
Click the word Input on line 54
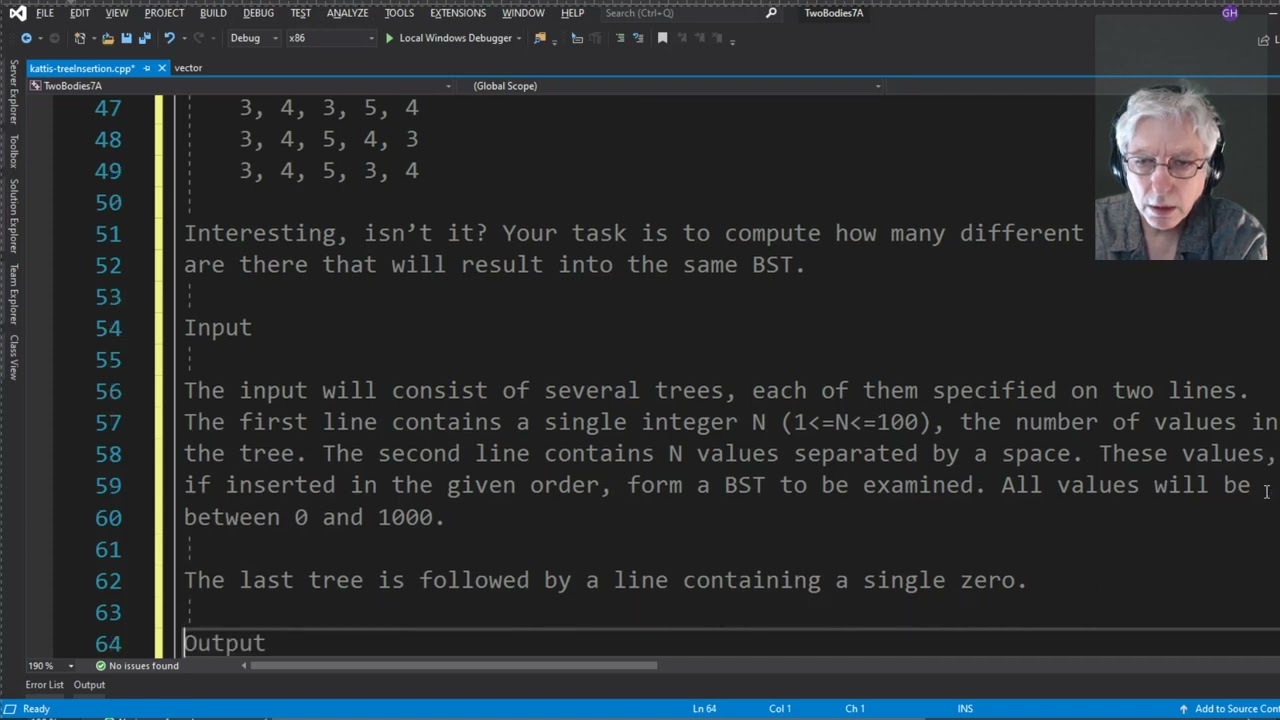(218, 328)
